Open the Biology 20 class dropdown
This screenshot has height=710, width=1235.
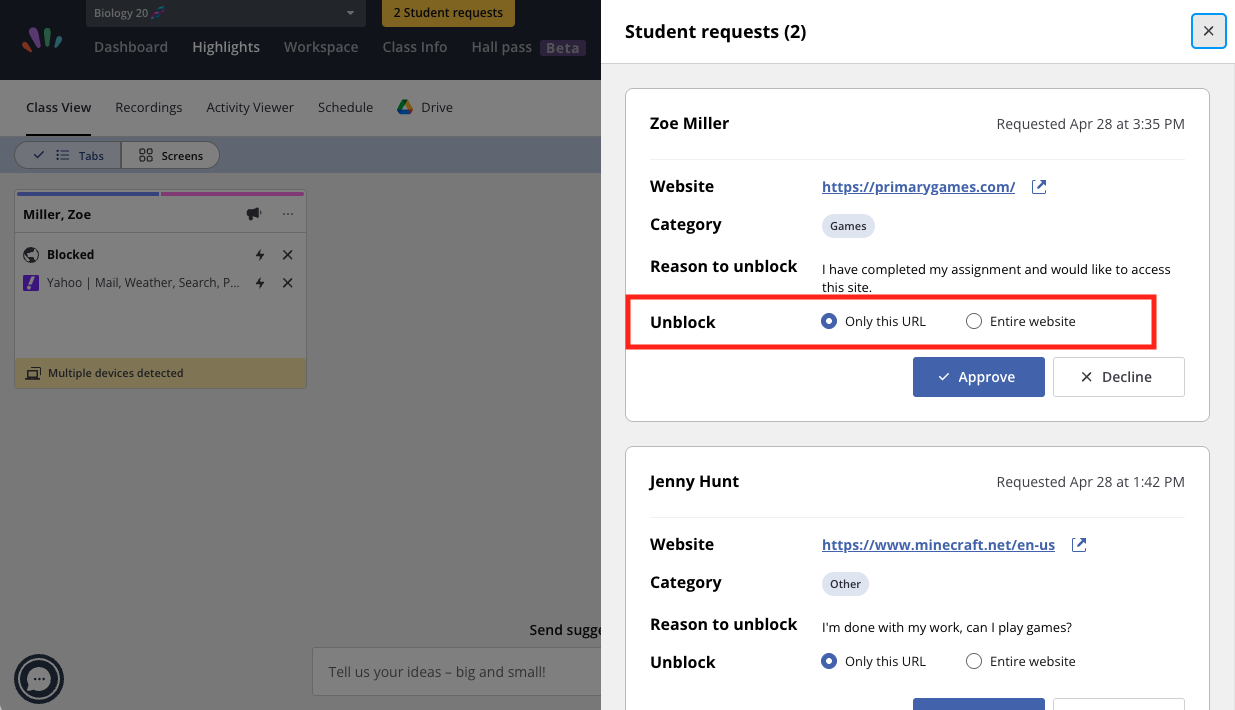coord(225,13)
